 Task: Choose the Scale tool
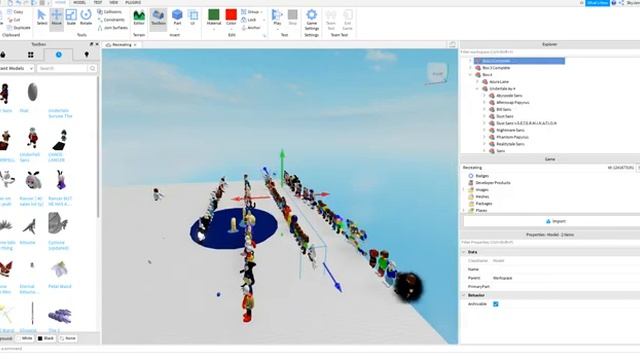click(71, 18)
